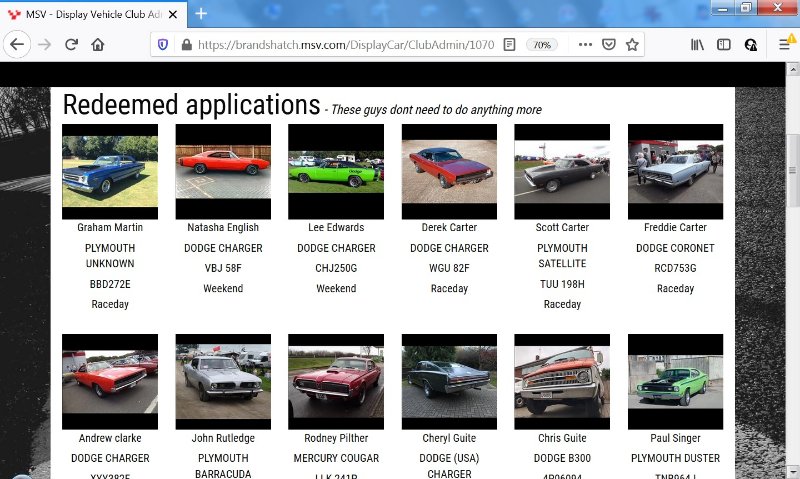Go to the Firefox home page
Image resolution: width=800 pixels, height=479 pixels.
coord(98,45)
